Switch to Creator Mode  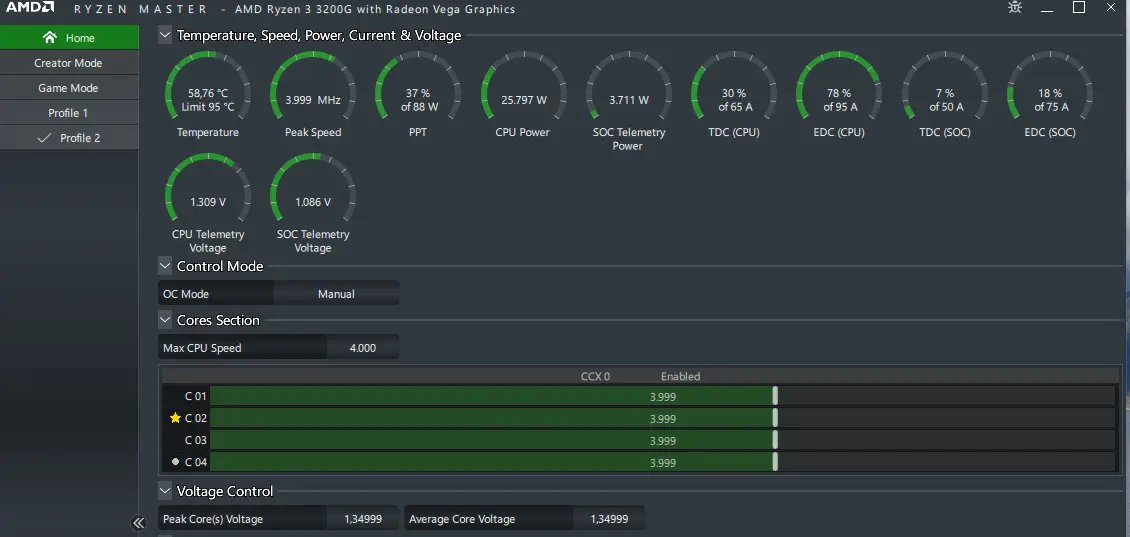coord(69,63)
